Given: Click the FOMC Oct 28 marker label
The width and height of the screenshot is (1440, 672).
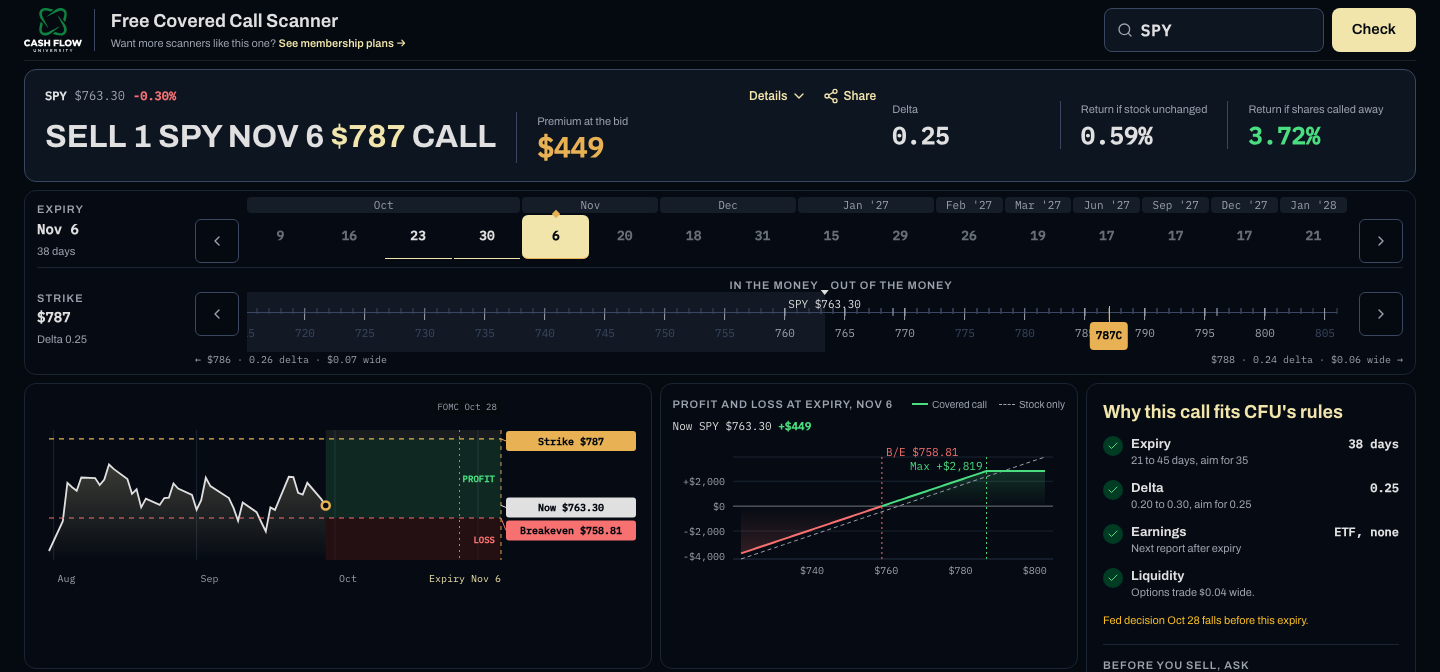Looking at the screenshot, I should tap(467, 408).
